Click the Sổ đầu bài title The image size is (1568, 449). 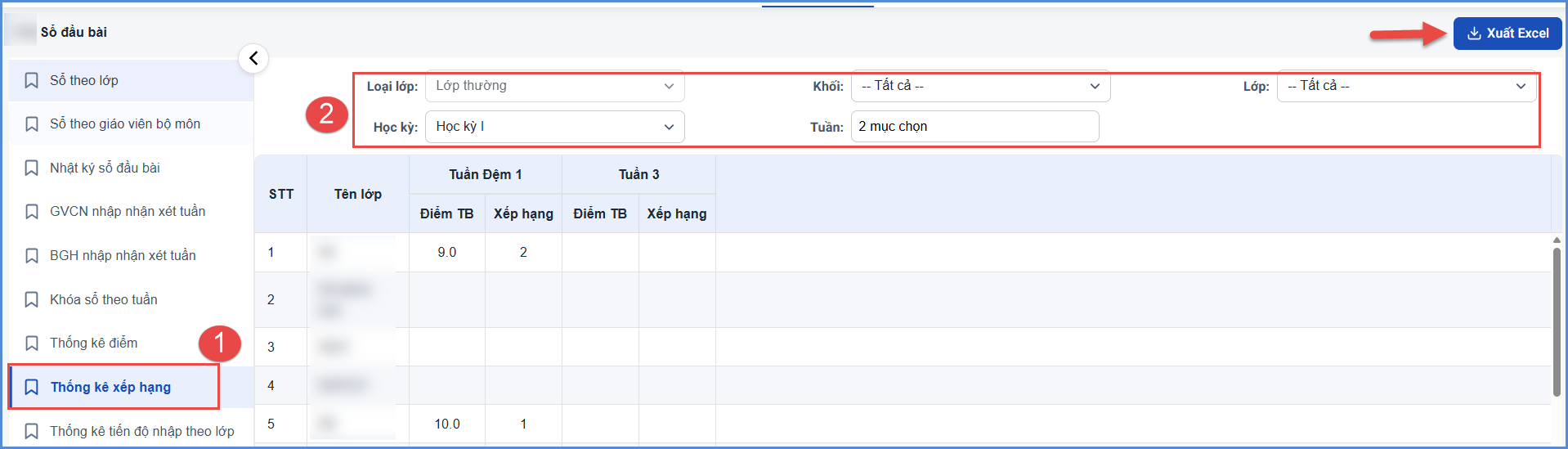(x=74, y=32)
